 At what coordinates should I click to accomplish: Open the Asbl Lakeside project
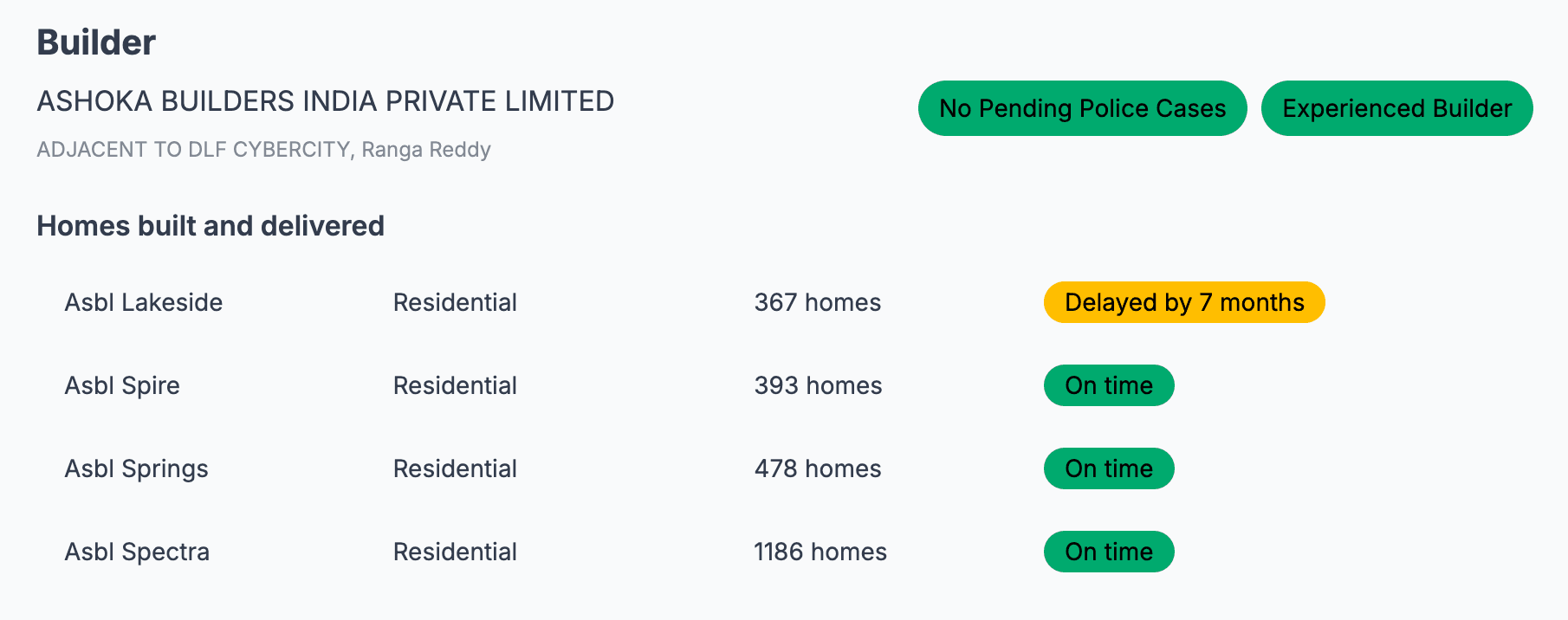click(x=144, y=302)
